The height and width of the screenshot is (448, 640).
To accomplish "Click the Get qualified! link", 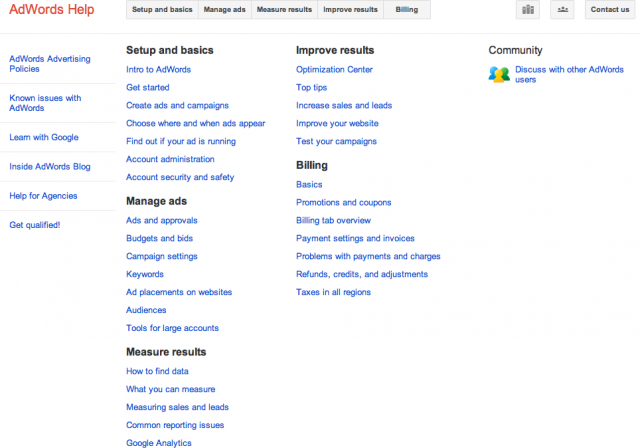I will pyautogui.click(x=35, y=225).
